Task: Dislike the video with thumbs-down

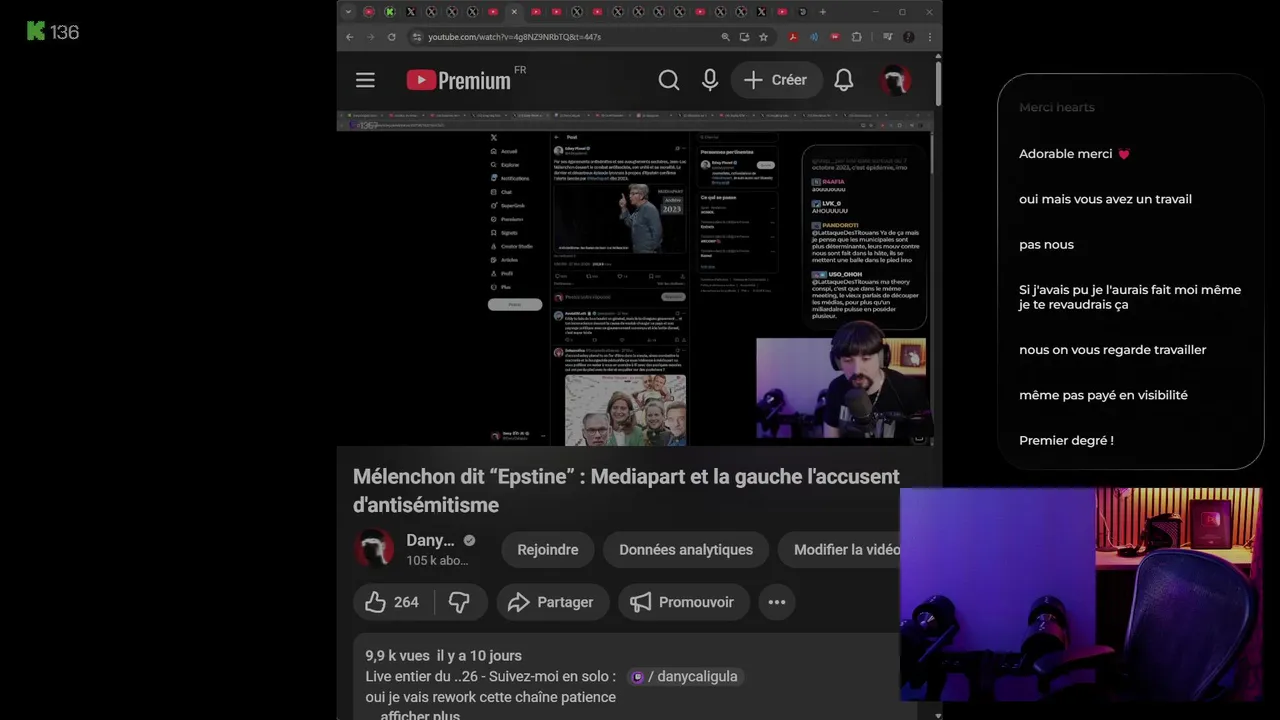Action: point(460,602)
